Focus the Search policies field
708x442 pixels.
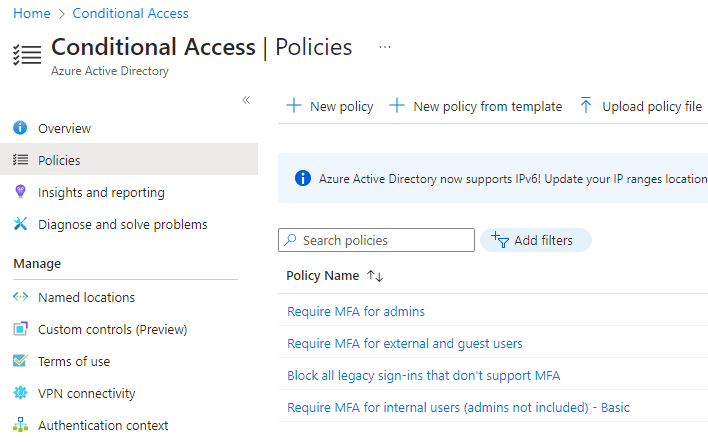click(377, 240)
